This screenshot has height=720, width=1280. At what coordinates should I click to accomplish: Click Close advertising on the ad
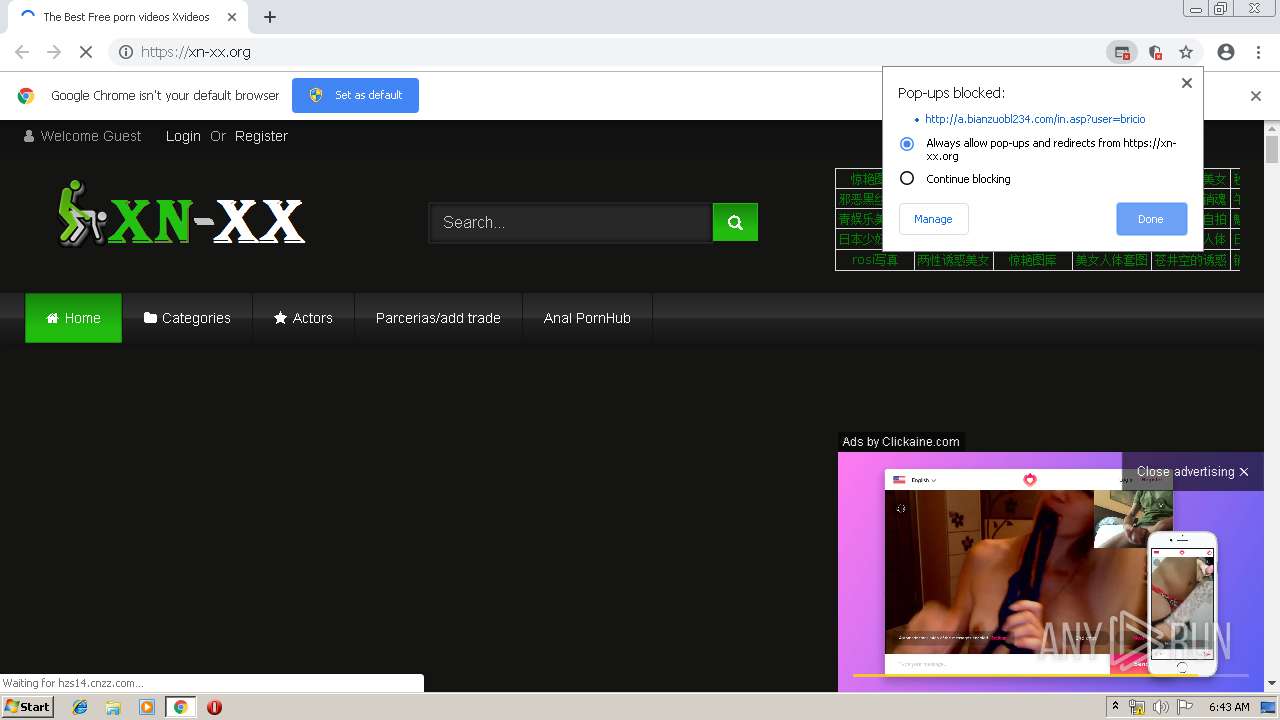(x=1192, y=471)
